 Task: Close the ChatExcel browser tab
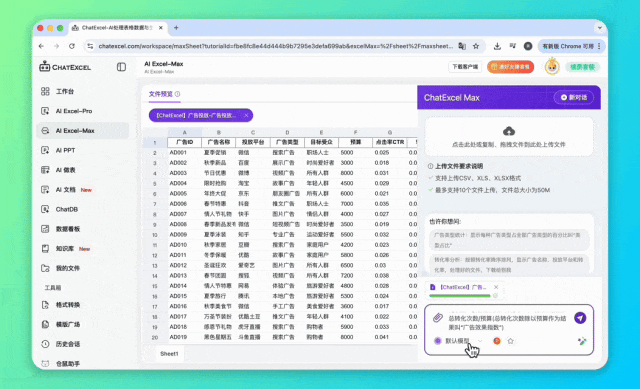161,28
